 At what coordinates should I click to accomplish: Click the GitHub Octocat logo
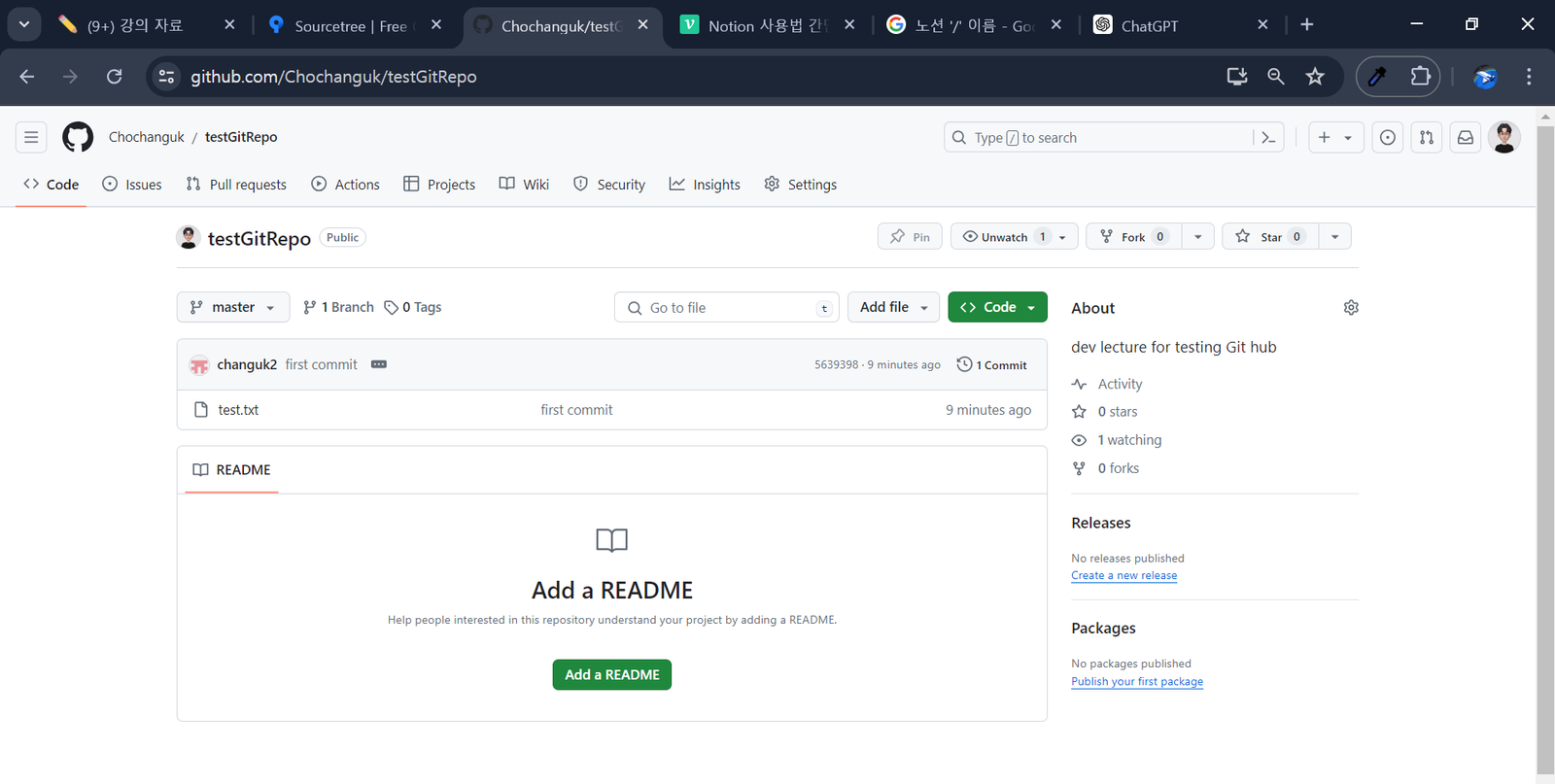tap(78, 137)
